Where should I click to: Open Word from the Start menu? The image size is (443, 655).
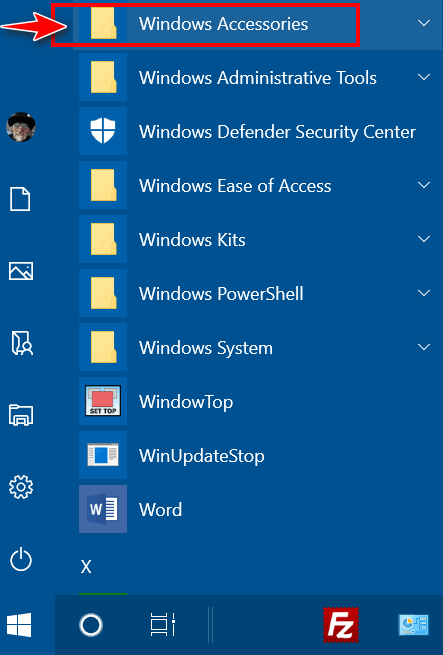(255, 509)
